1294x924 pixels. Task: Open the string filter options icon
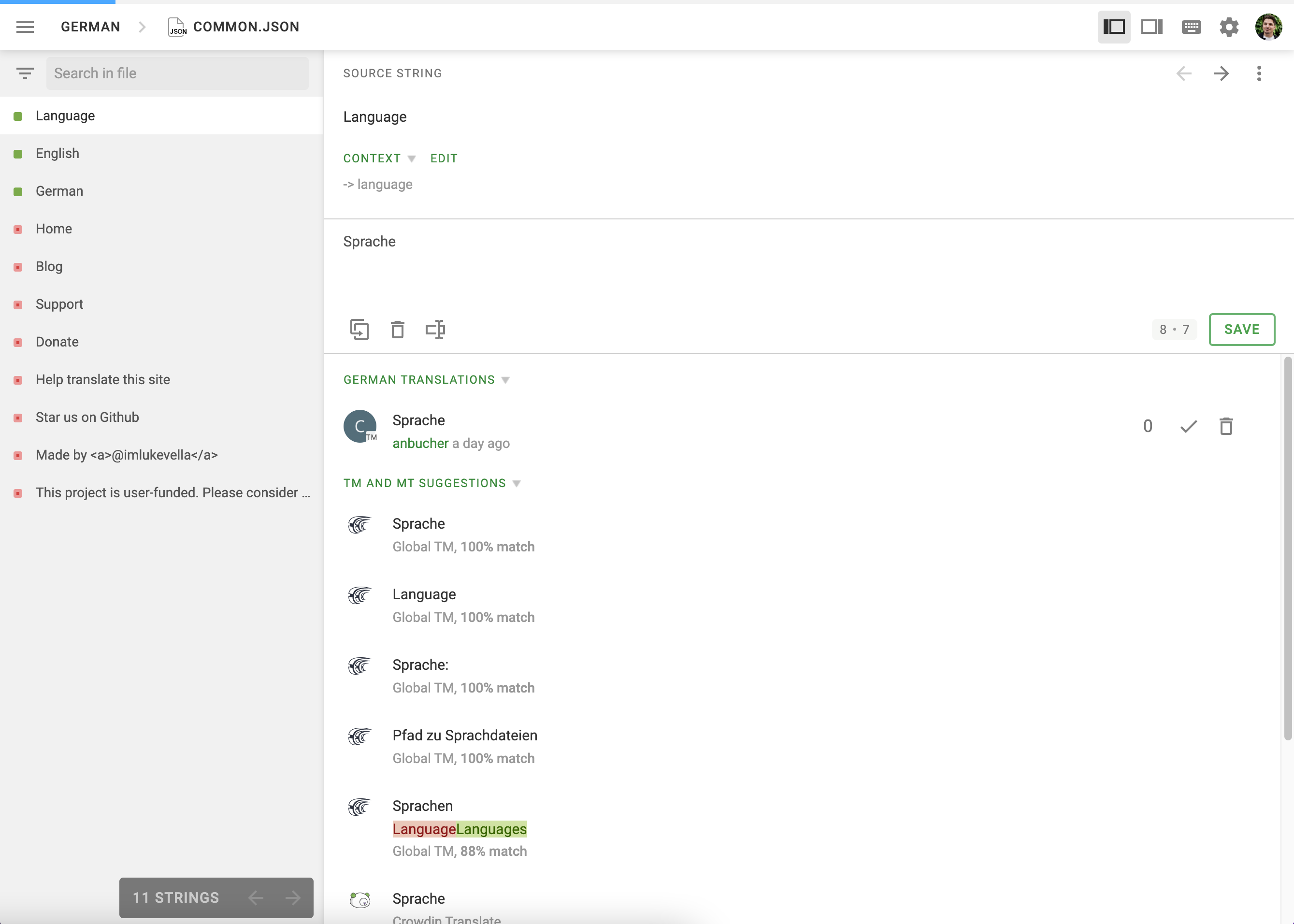coord(25,73)
